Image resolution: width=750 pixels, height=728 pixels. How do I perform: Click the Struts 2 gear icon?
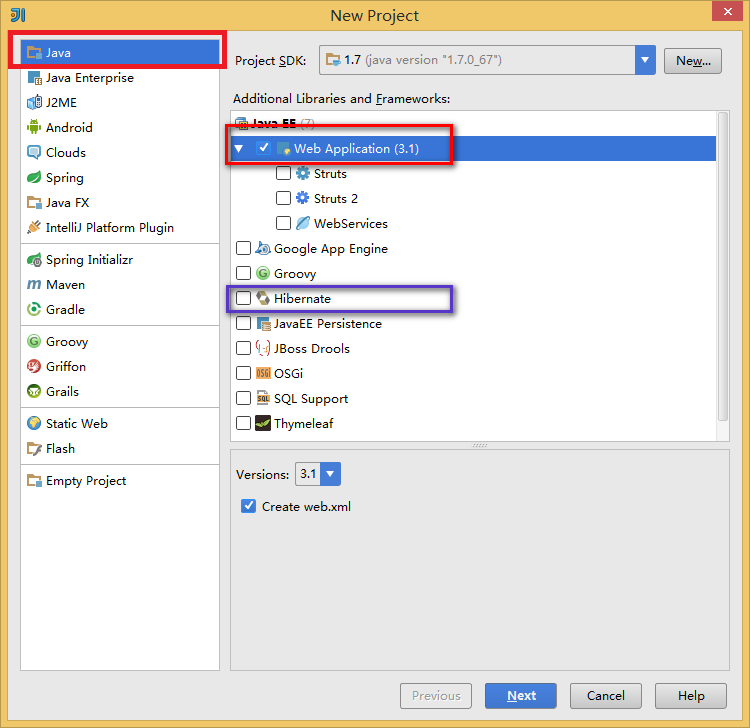point(303,198)
